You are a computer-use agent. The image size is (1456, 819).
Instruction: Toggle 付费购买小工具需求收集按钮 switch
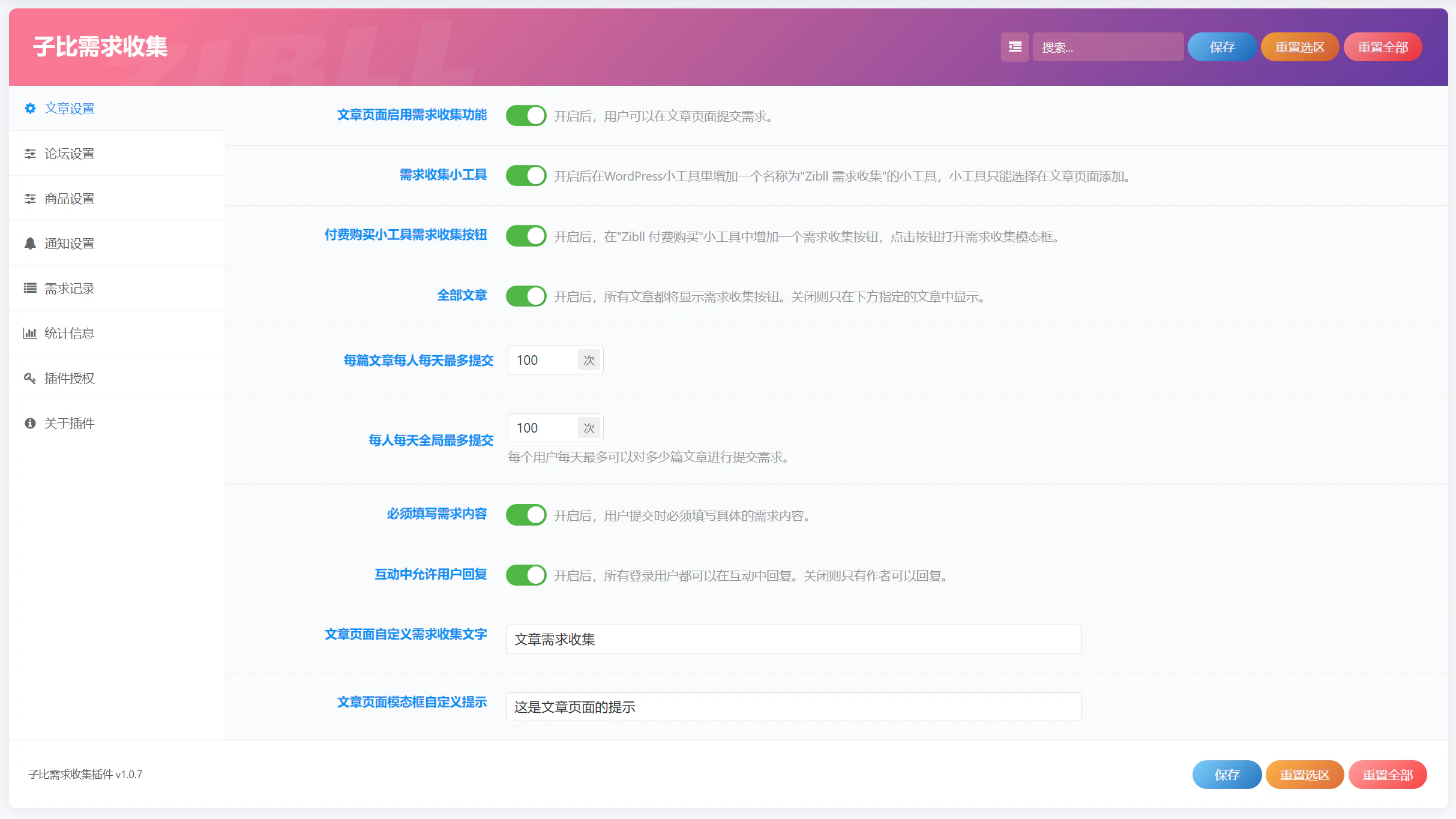526,236
